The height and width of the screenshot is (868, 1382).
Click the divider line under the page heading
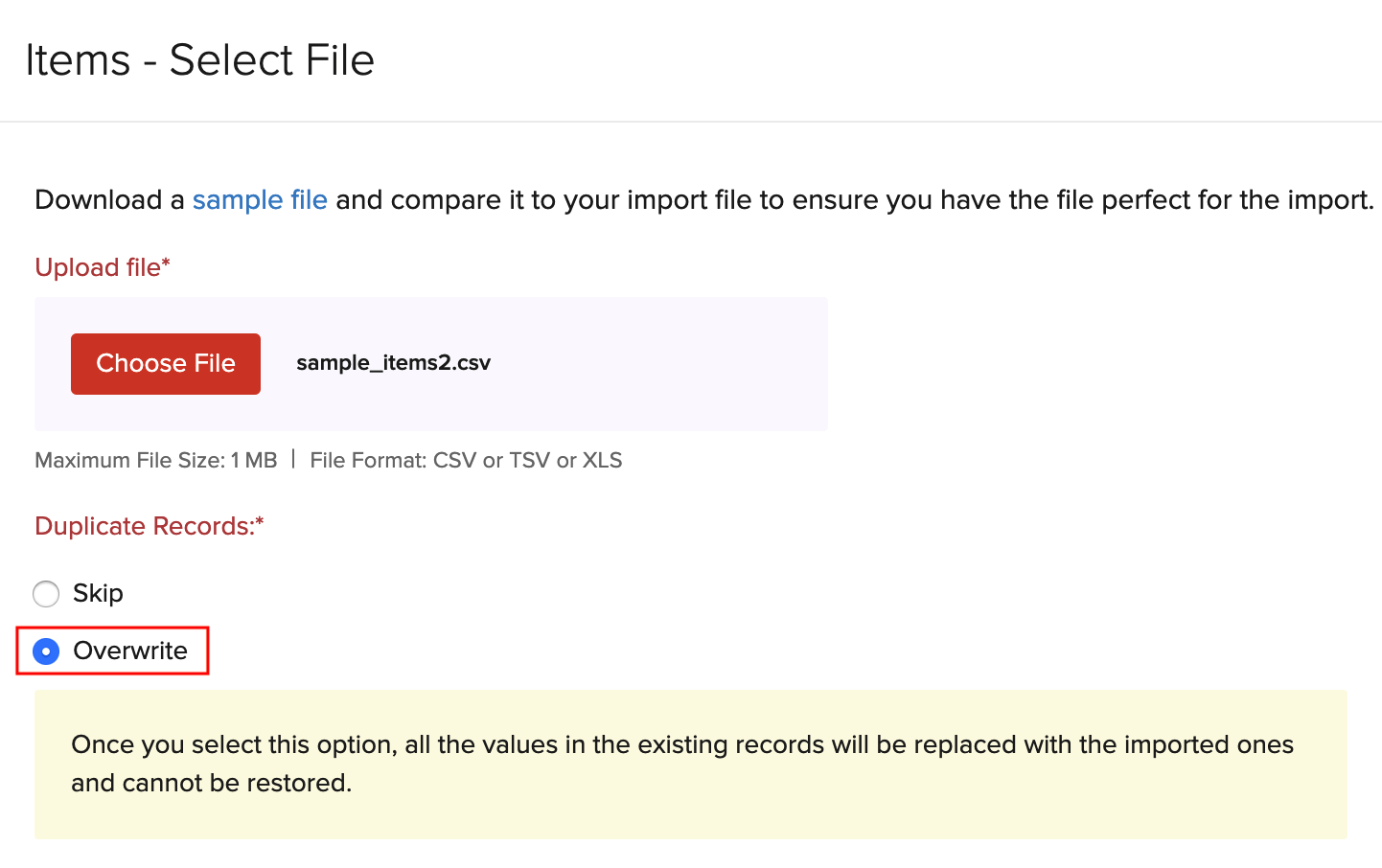690,122
